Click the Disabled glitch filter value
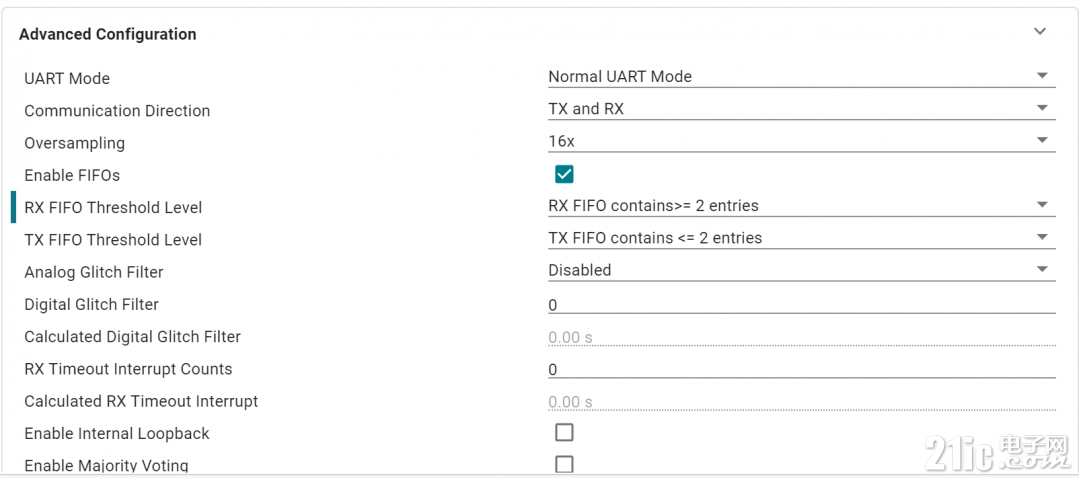1079x478 pixels. click(x=579, y=270)
